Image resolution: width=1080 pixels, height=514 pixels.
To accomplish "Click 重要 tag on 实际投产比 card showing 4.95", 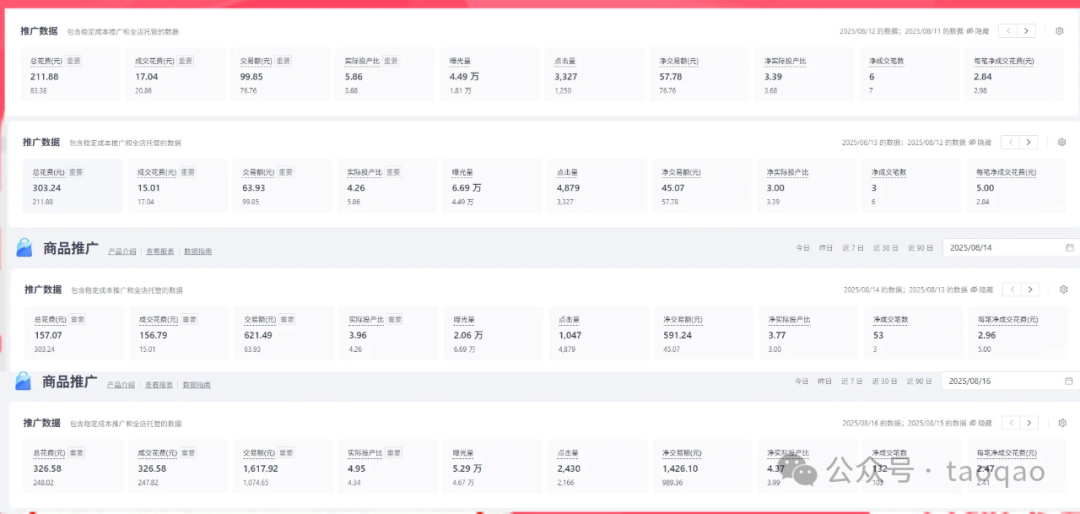I will 394,453.
